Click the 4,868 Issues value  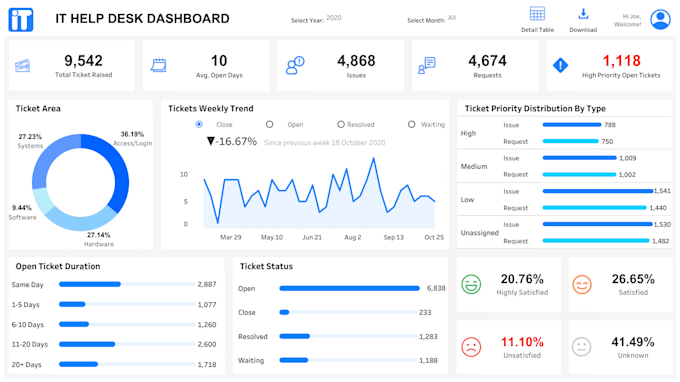(356, 61)
